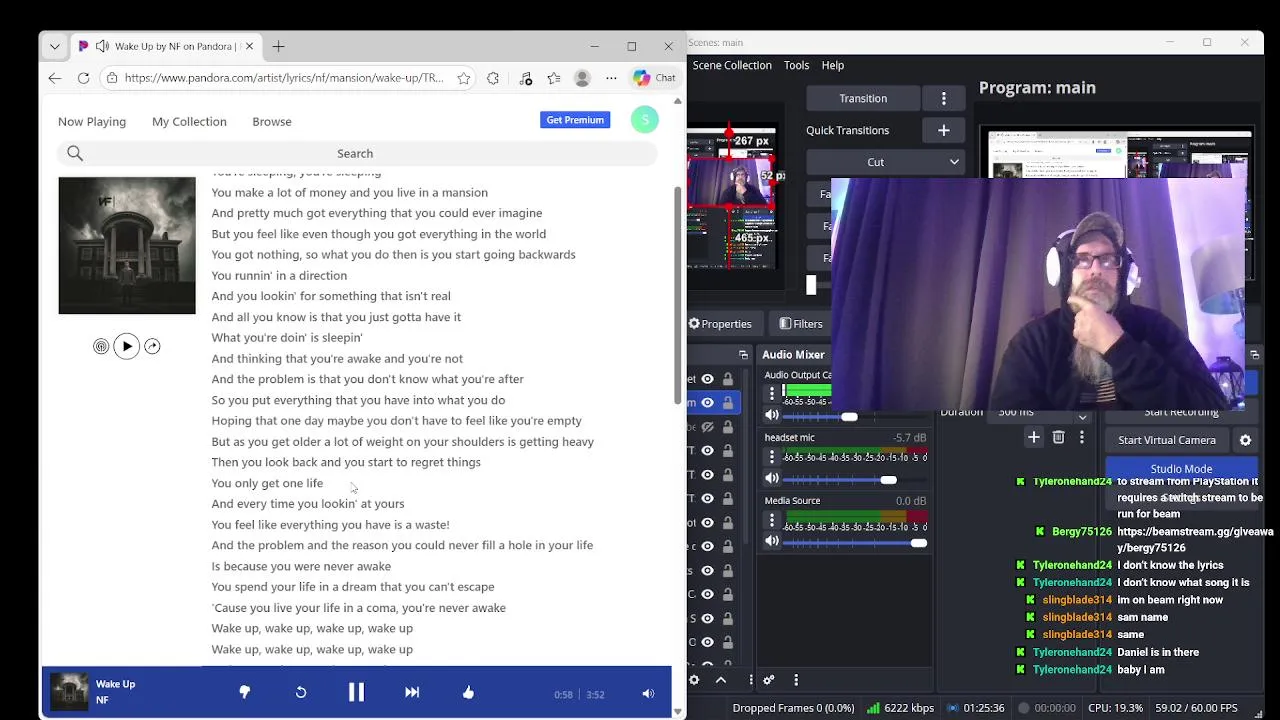
Task: Thumb down the song in Pandora player
Action: tap(244, 692)
